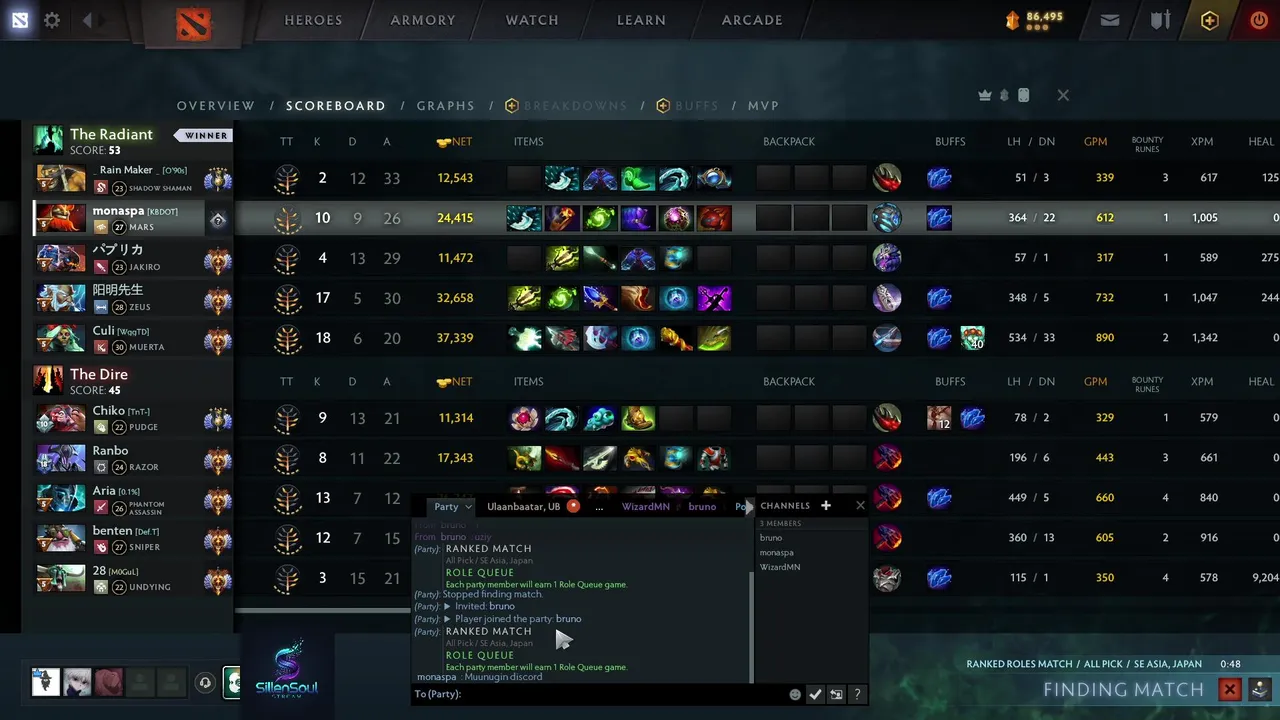This screenshot has height=720, width=1280.
Task: Cancel finding match with red X
Action: pyautogui.click(x=1230, y=690)
